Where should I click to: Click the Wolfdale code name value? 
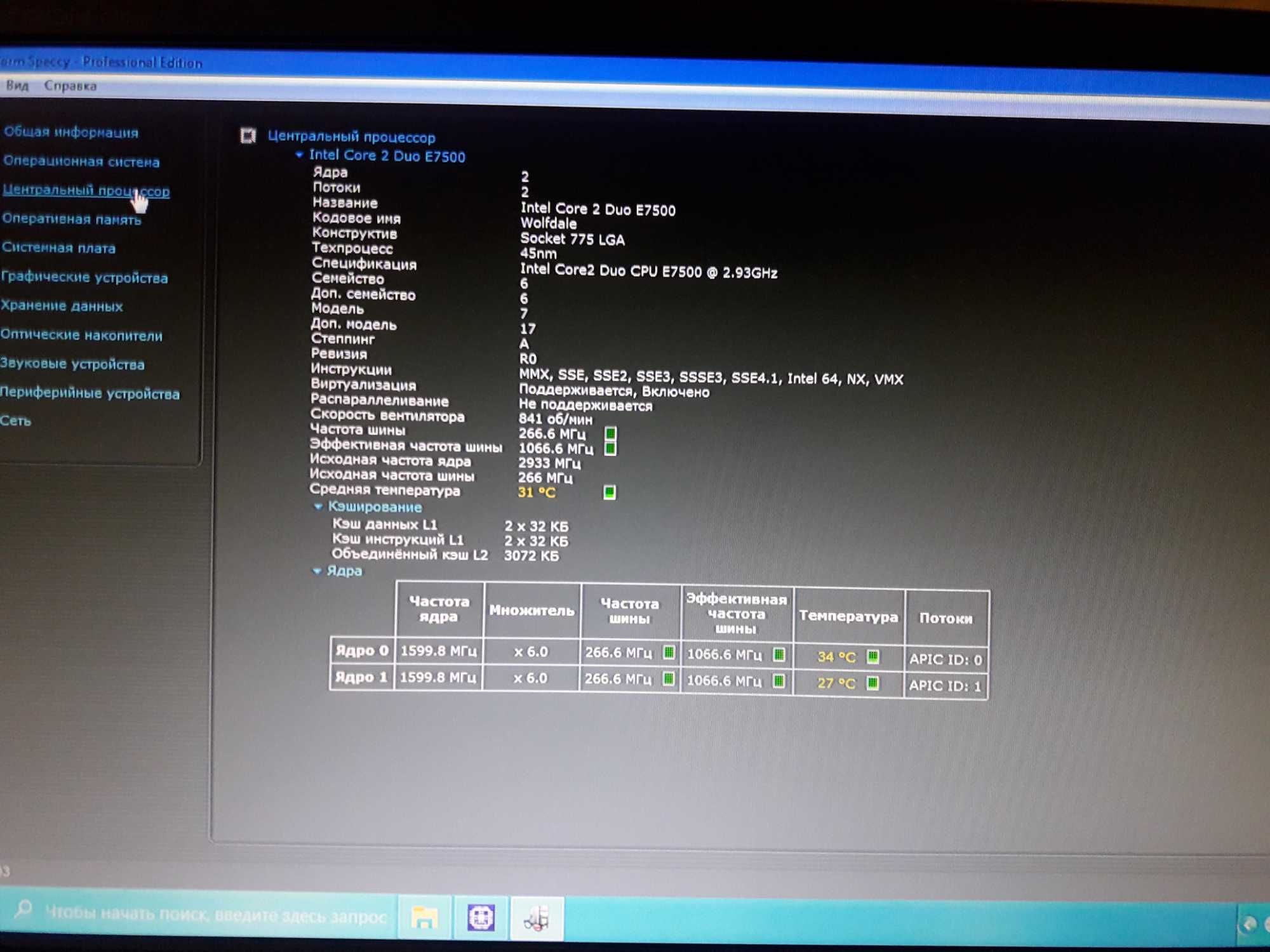(x=549, y=223)
